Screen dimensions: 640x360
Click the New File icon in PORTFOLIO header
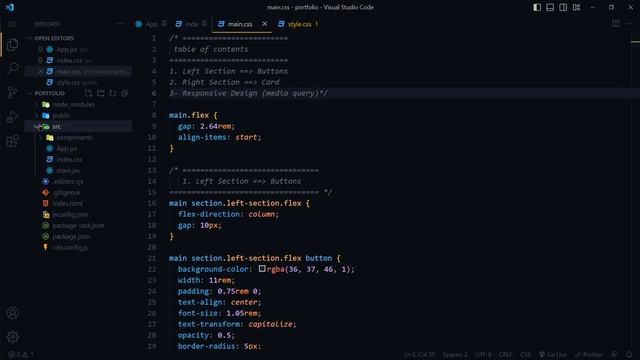89,93
